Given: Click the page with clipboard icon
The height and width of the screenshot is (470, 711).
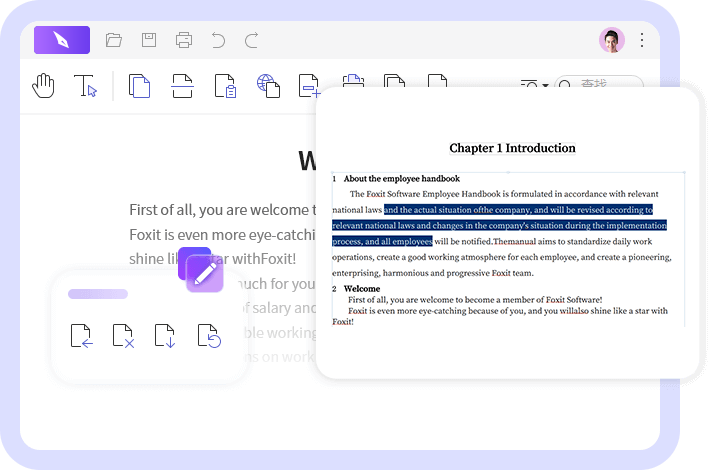Looking at the screenshot, I should [225, 86].
